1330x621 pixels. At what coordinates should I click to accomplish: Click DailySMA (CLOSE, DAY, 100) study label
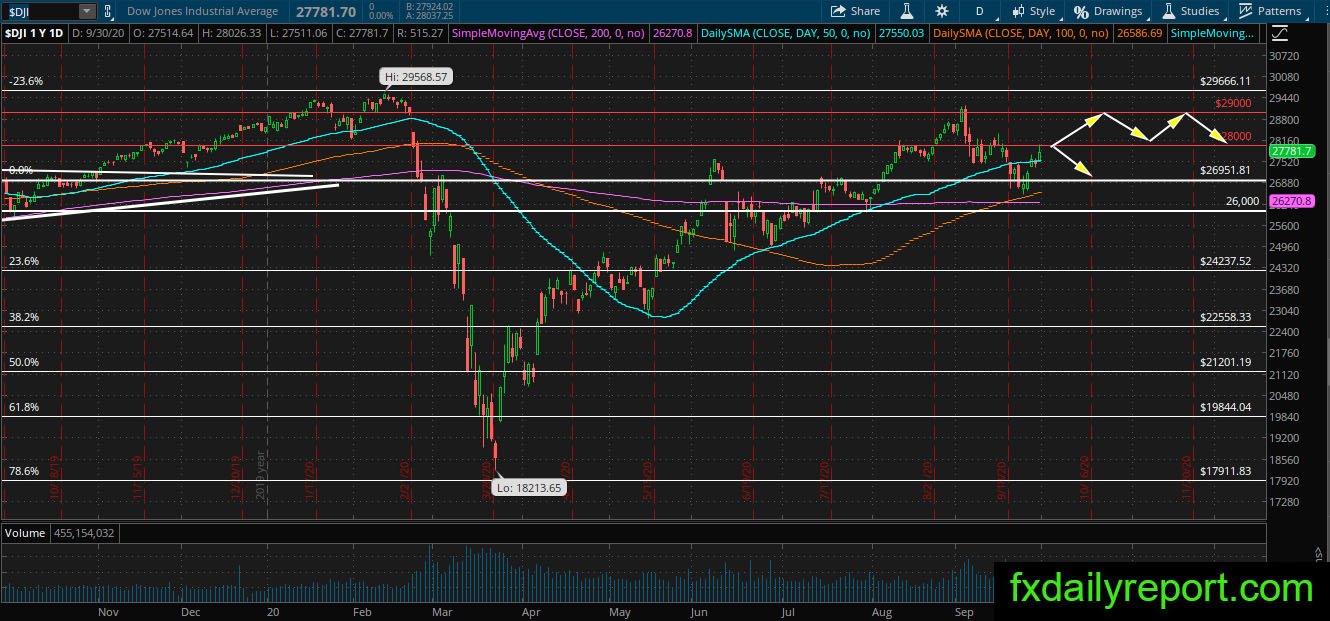point(1019,34)
